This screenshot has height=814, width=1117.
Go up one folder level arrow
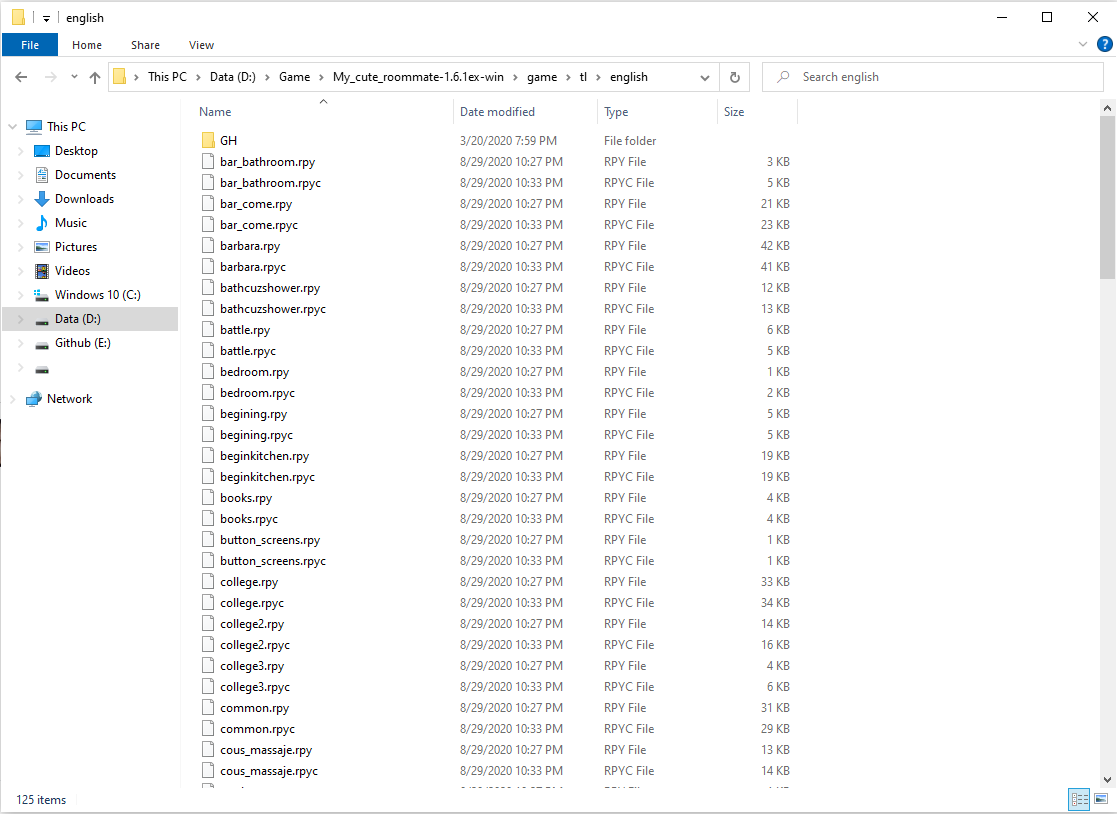pyautogui.click(x=95, y=77)
